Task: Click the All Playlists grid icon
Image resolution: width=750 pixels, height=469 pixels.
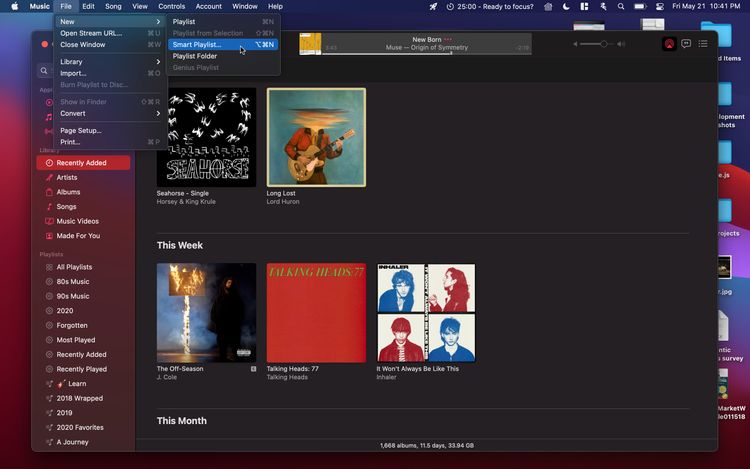Action: tap(49, 267)
